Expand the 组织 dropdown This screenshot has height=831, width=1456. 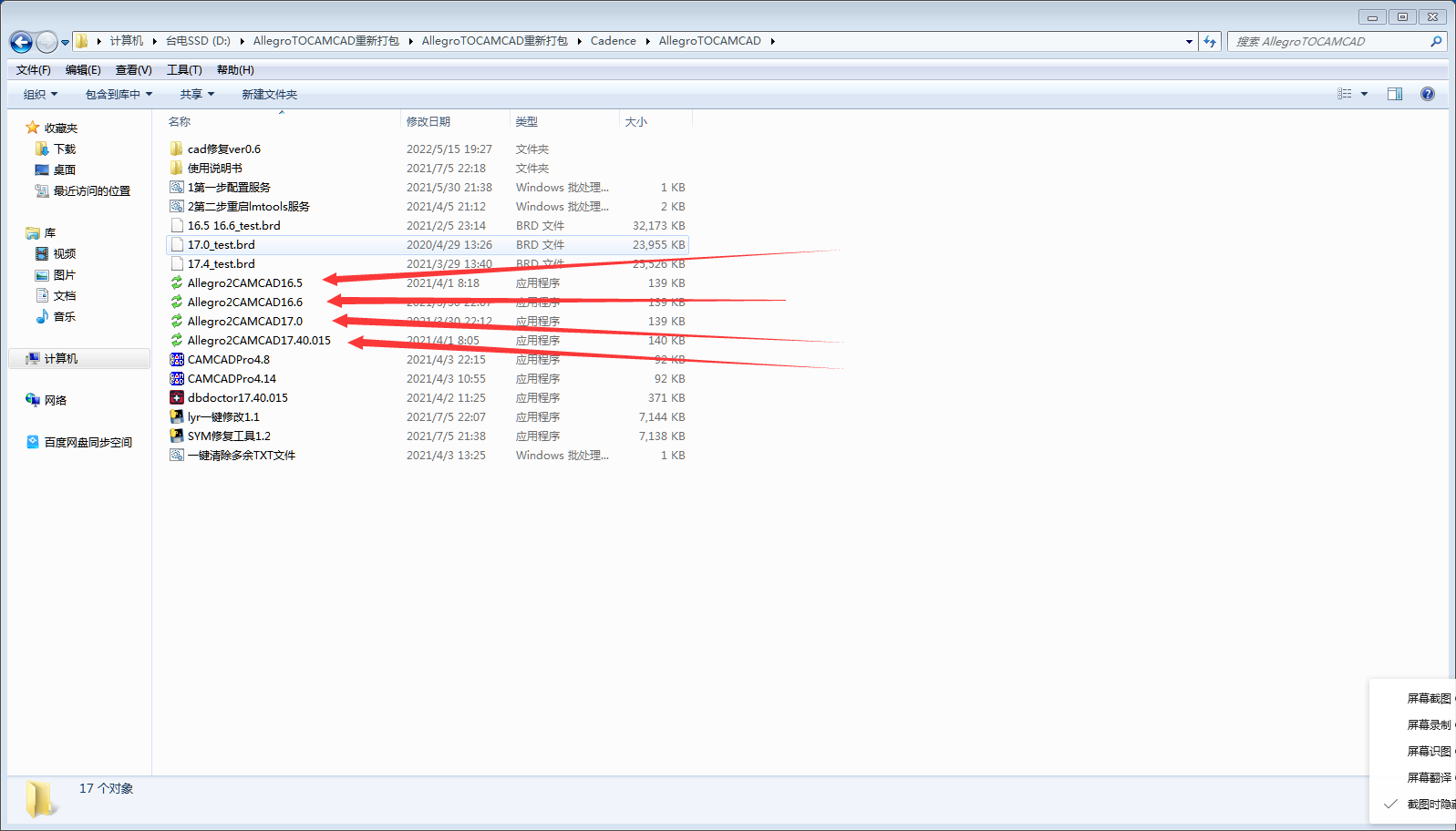point(40,94)
